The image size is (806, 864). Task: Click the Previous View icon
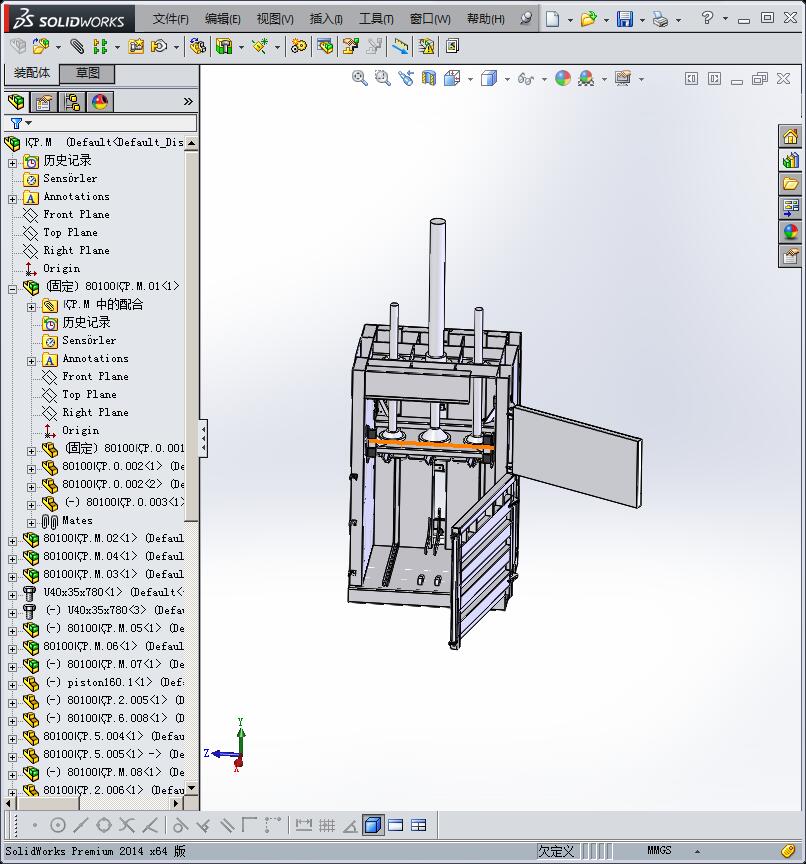pos(406,78)
